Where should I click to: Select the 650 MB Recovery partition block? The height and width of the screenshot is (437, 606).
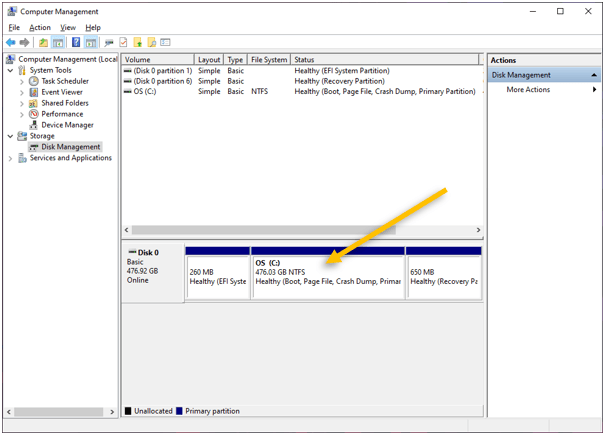tap(444, 273)
